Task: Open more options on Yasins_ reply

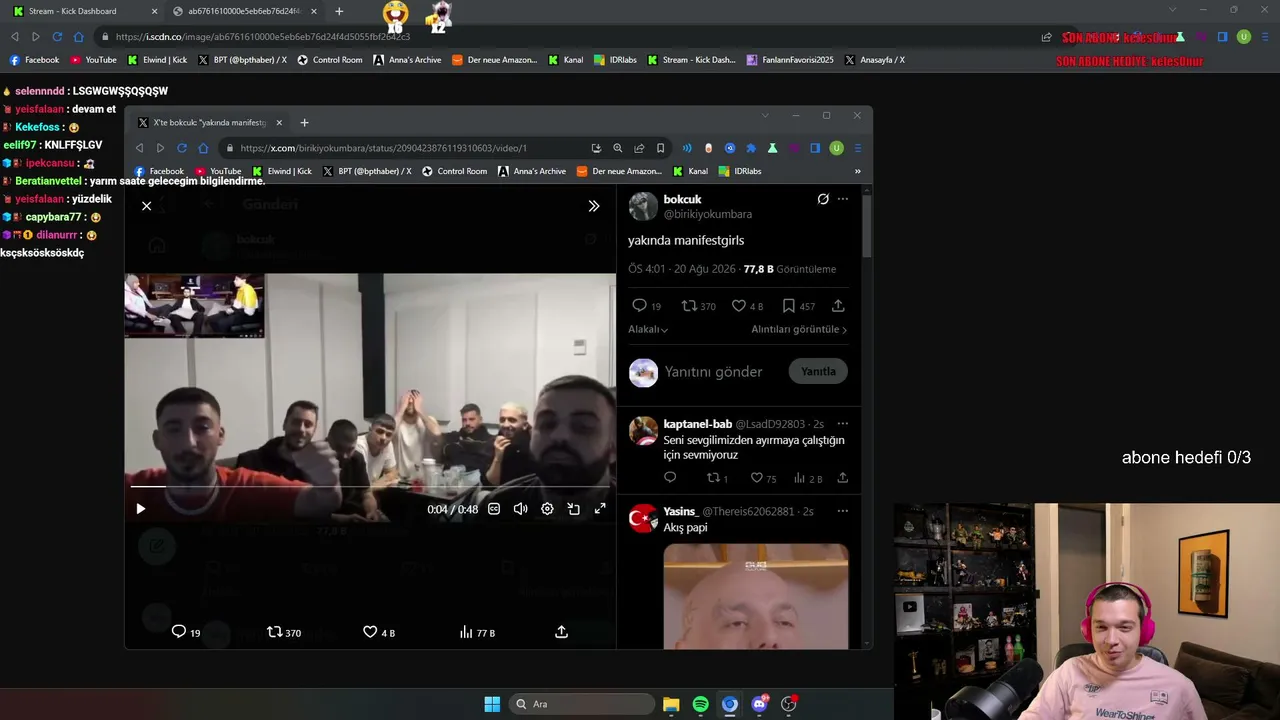Action: point(843,511)
